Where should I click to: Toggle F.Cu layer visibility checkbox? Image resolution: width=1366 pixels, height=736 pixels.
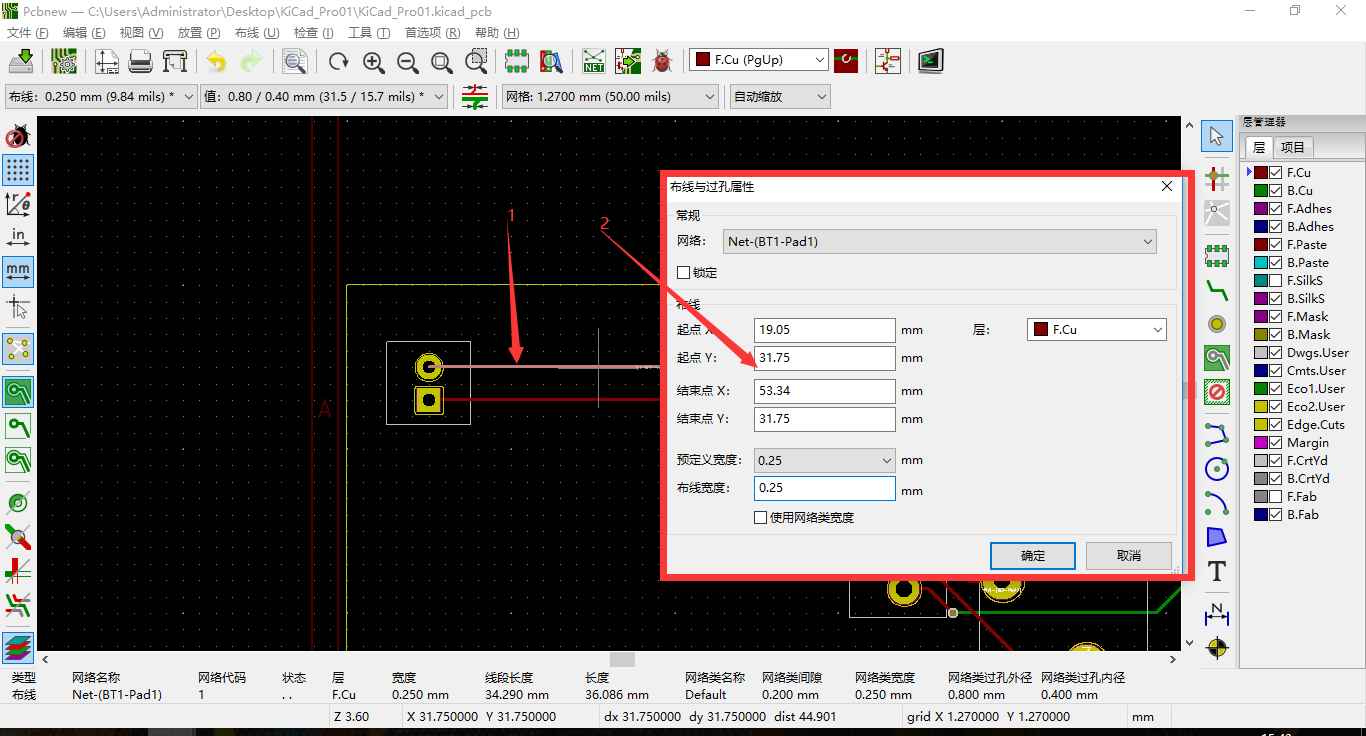point(1276,173)
